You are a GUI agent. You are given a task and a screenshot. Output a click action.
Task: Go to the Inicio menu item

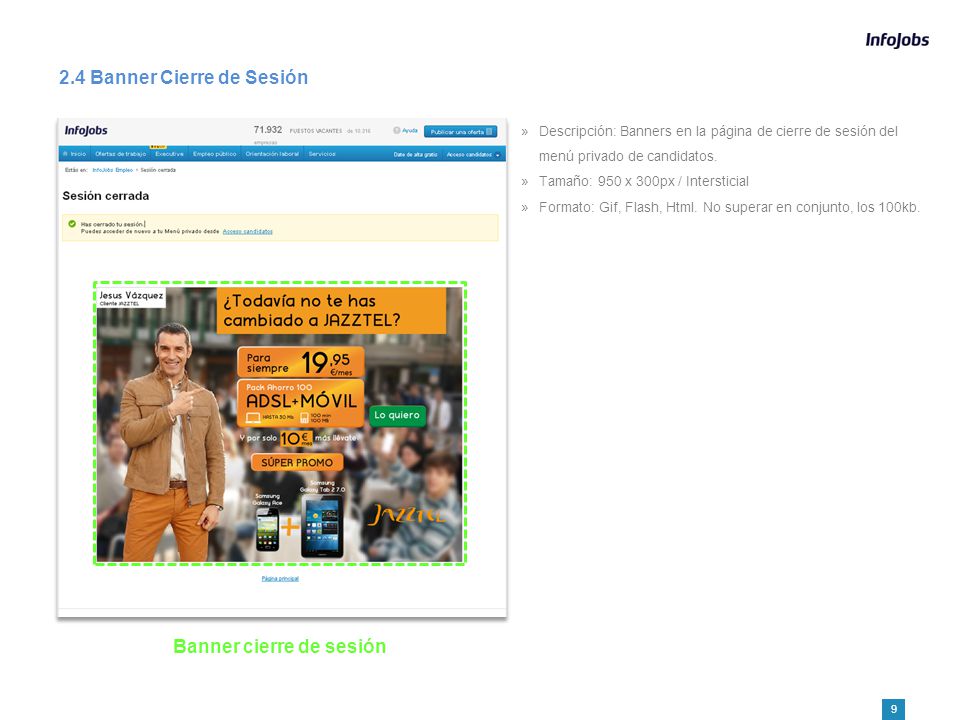(x=75, y=154)
